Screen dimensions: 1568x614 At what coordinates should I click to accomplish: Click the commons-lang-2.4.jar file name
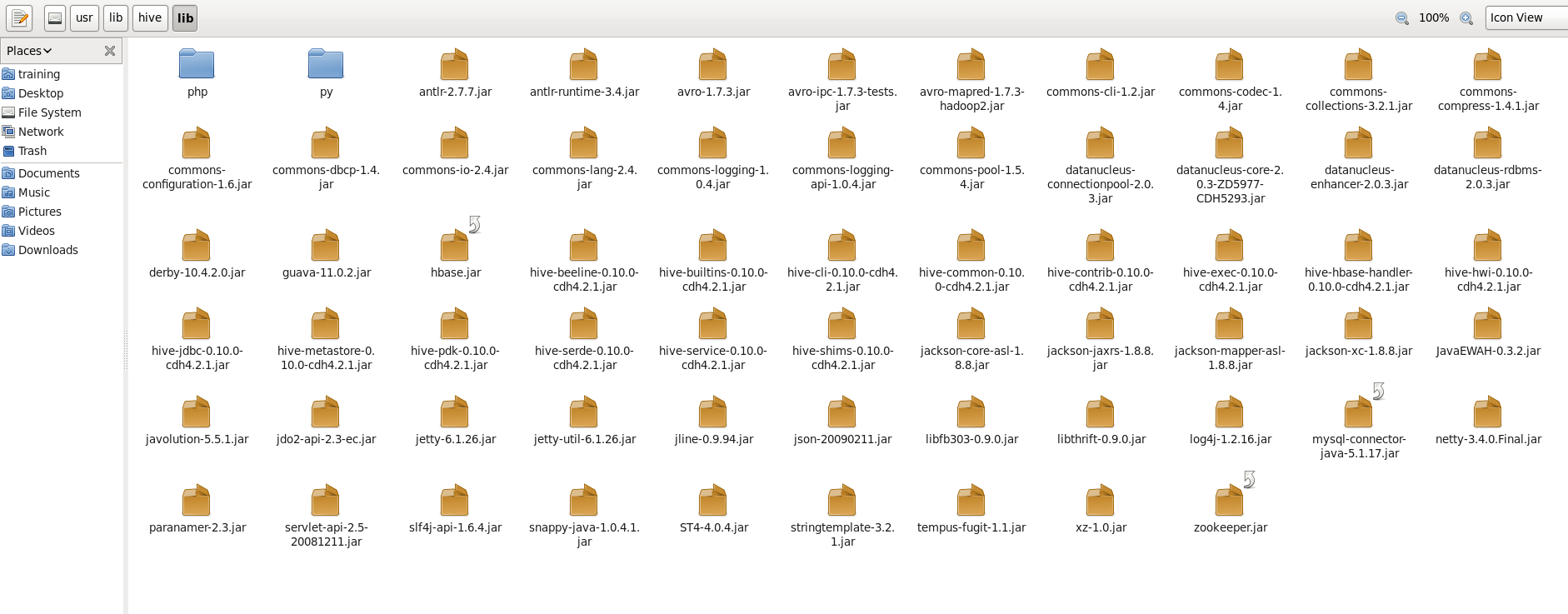point(584,177)
